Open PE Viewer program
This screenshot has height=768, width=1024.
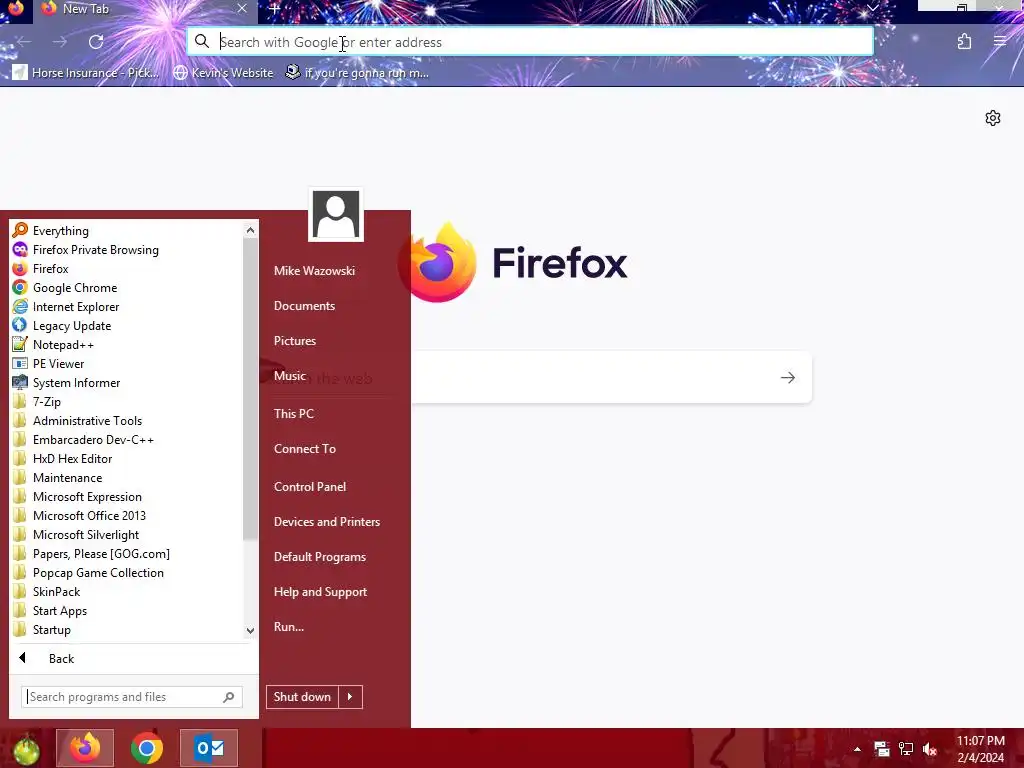(58, 363)
